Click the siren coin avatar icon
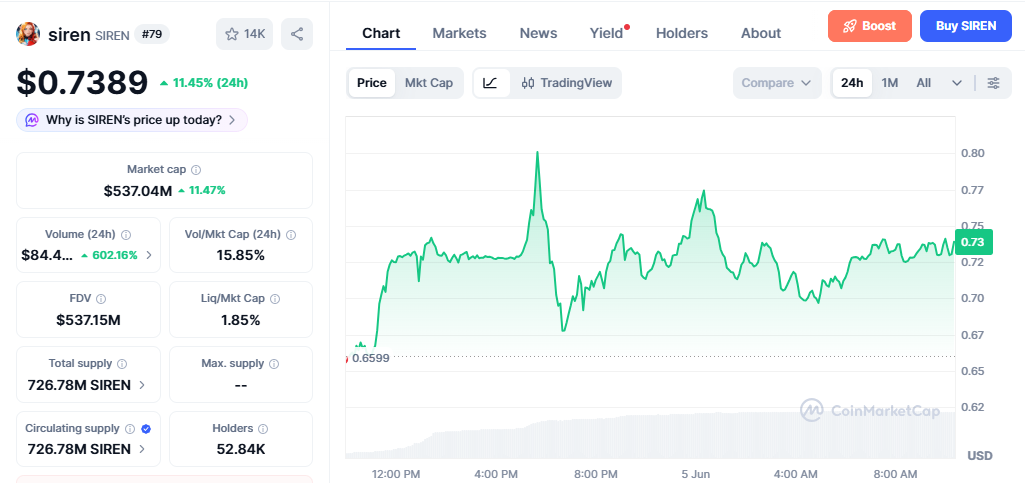This screenshot has height=483, width=1025. [27, 34]
